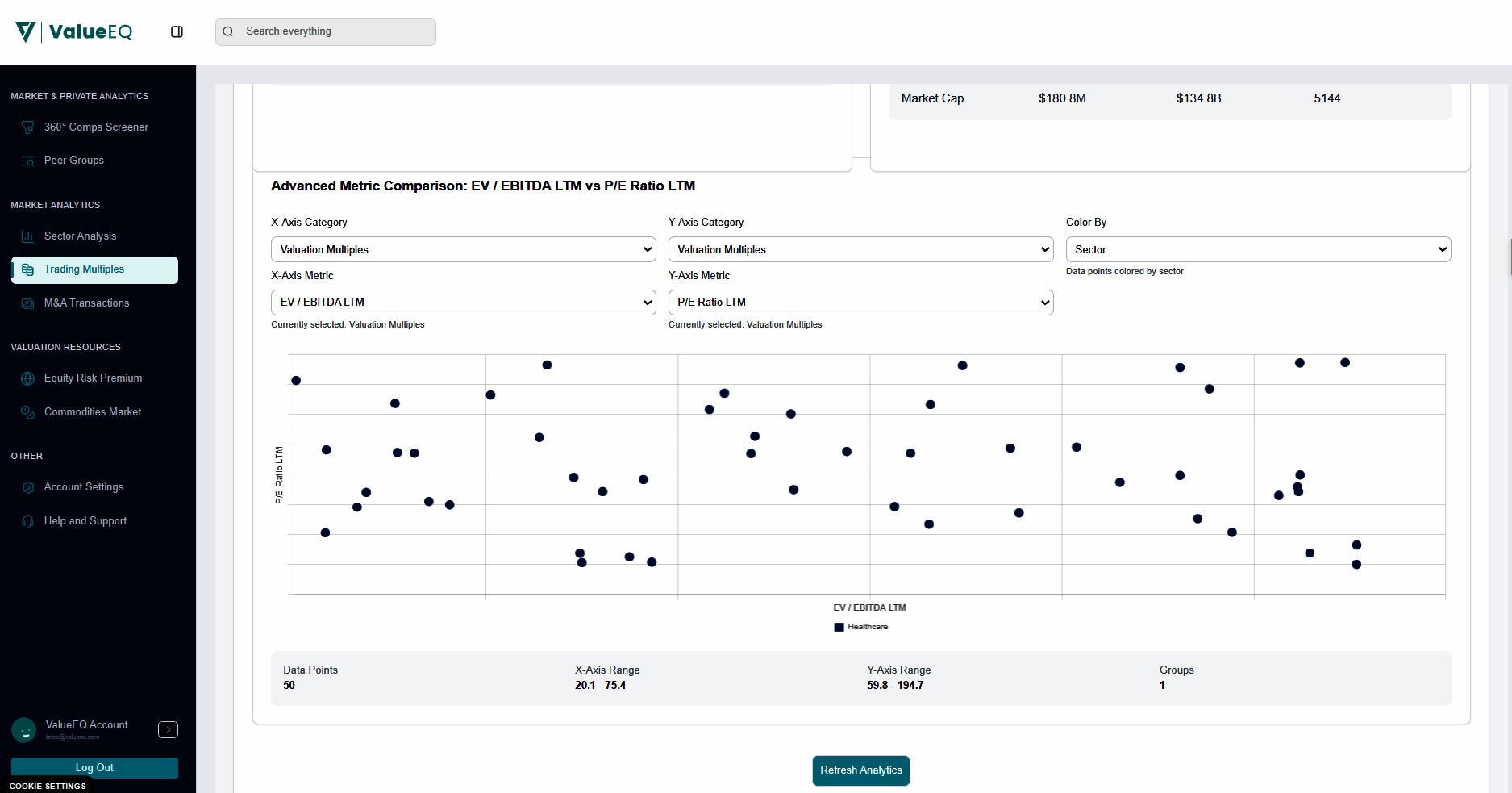Viewport: 1512px width, 793px height.
Task: Click the Peer Groups sidebar icon
Action: pos(27,161)
